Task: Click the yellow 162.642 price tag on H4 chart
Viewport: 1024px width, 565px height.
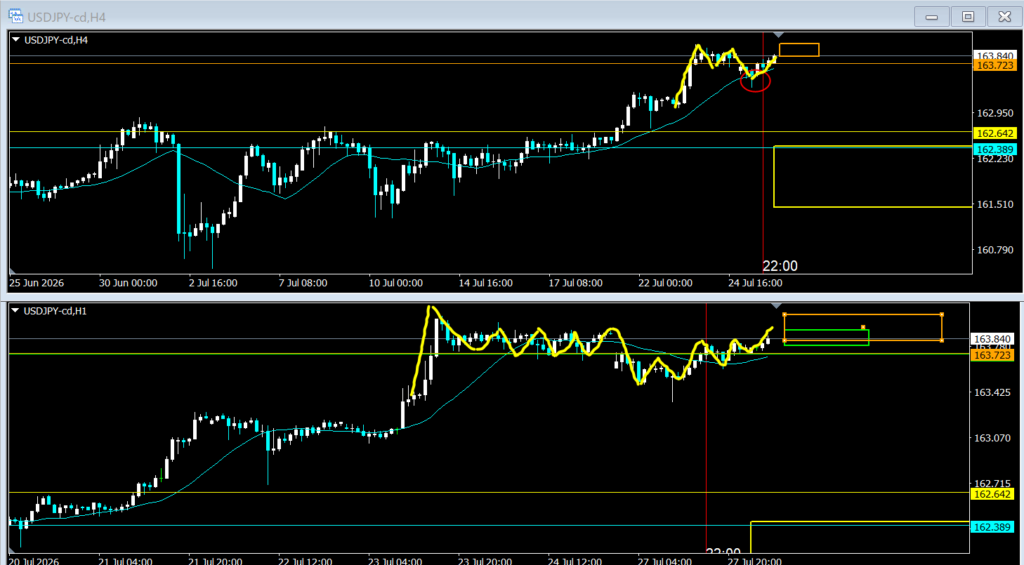Action: point(994,133)
